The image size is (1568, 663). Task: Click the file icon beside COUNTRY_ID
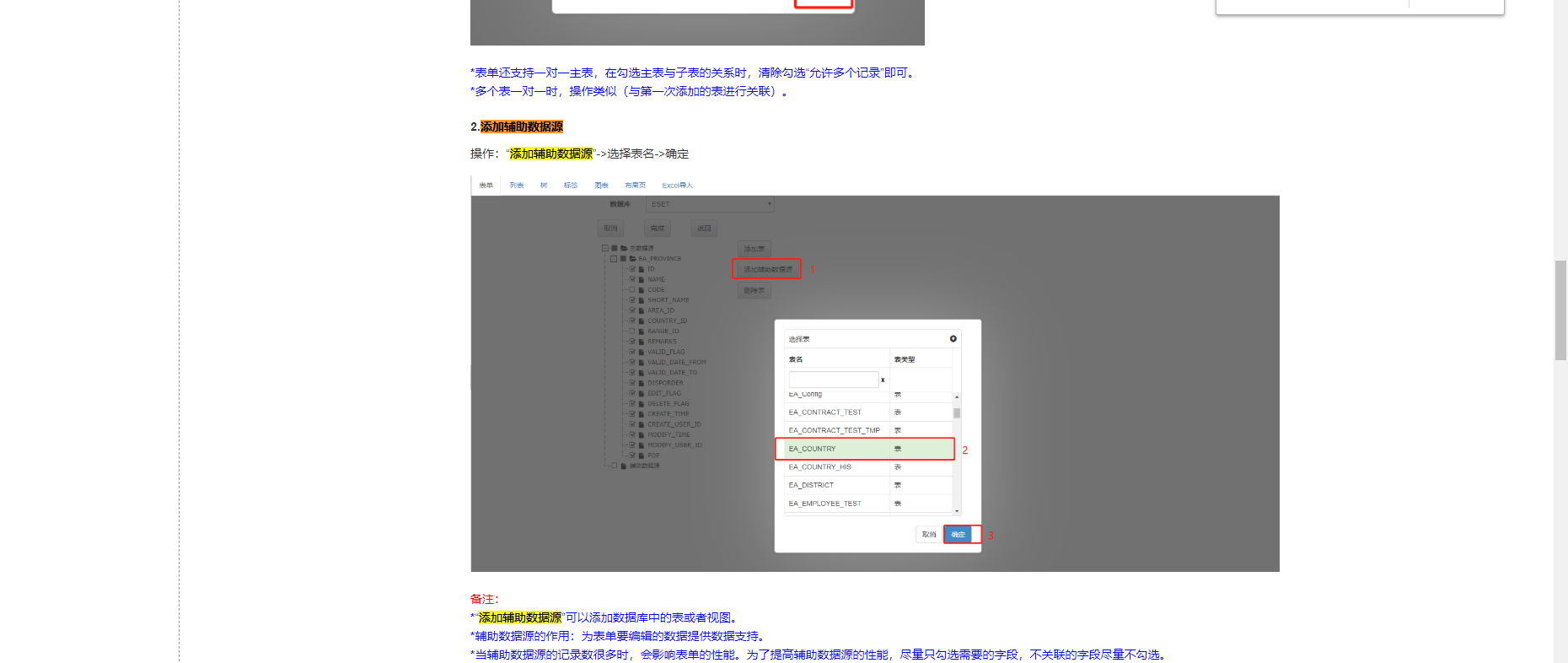pos(642,321)
